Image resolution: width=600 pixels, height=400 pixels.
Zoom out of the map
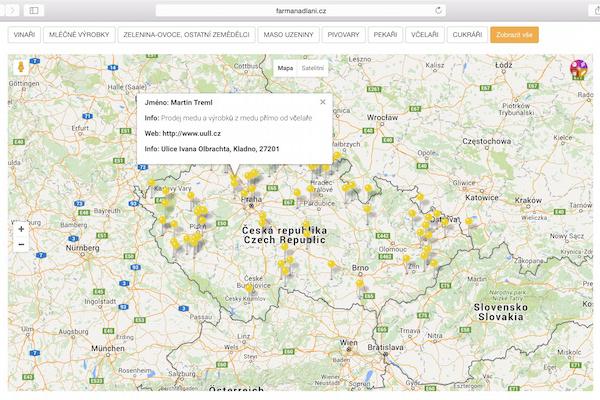(x=21, y=244)
